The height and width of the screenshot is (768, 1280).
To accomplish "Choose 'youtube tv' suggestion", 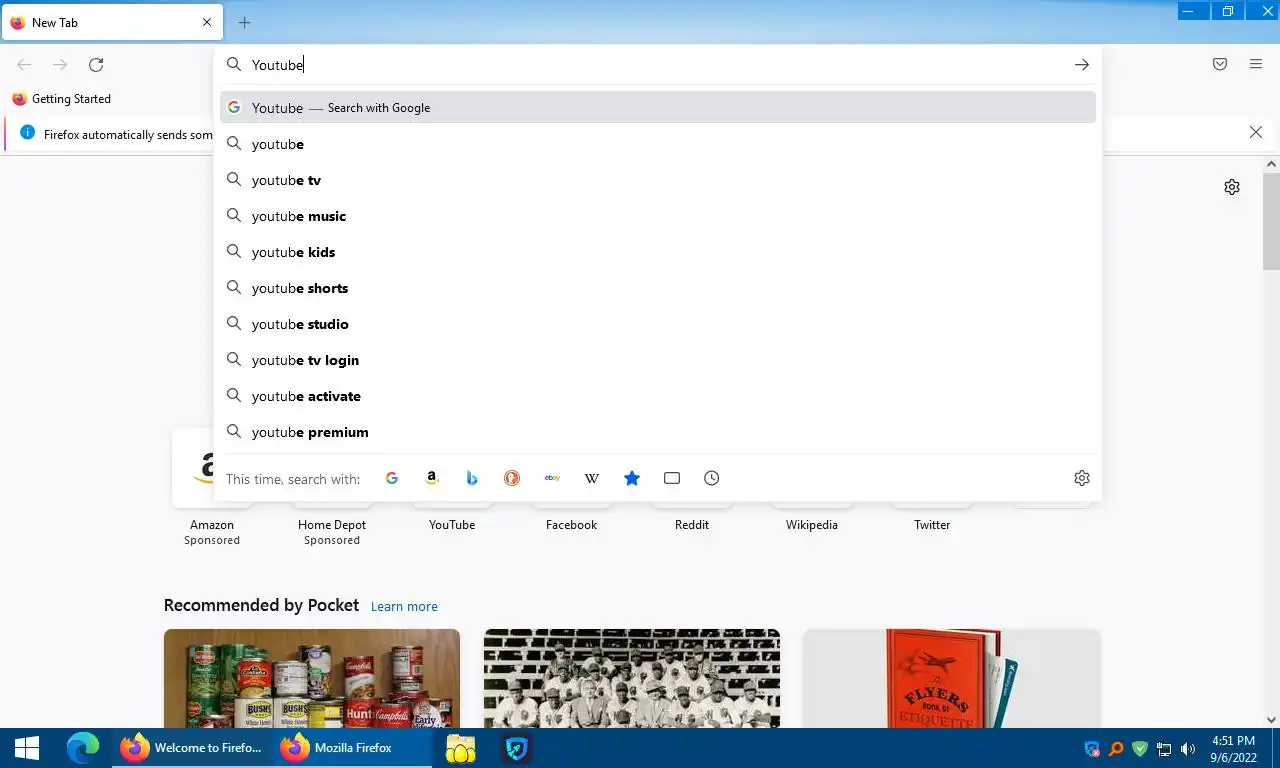I will [658, 180].
